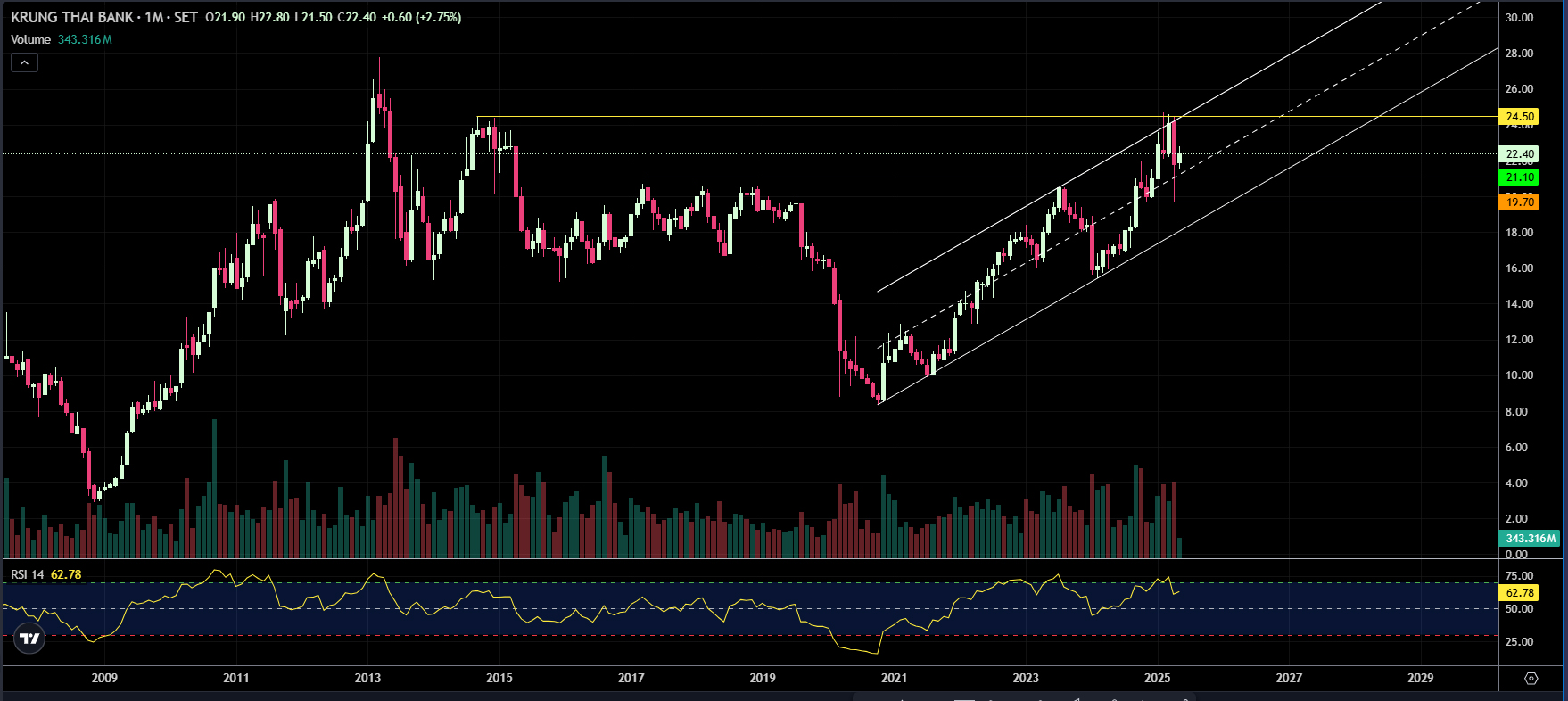Click the close price value C22.40
This screenshot has width=1568, height=701.
point(357,17)
